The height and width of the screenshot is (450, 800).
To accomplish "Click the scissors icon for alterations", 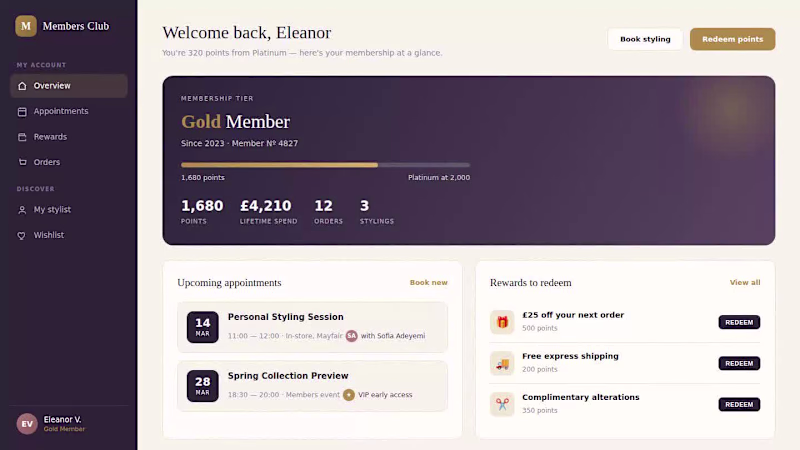I will (x=502, y=404).
